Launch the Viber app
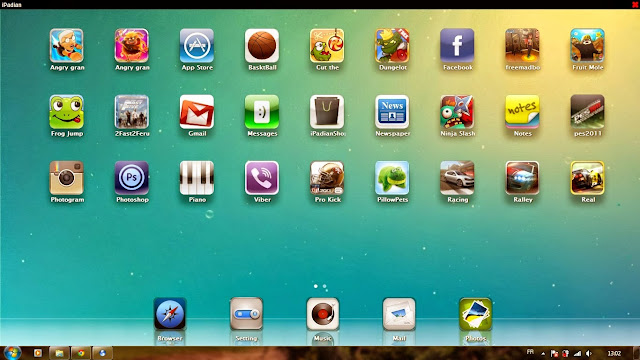Viewport: 640px width, 360px height. [x=262, y=178]
